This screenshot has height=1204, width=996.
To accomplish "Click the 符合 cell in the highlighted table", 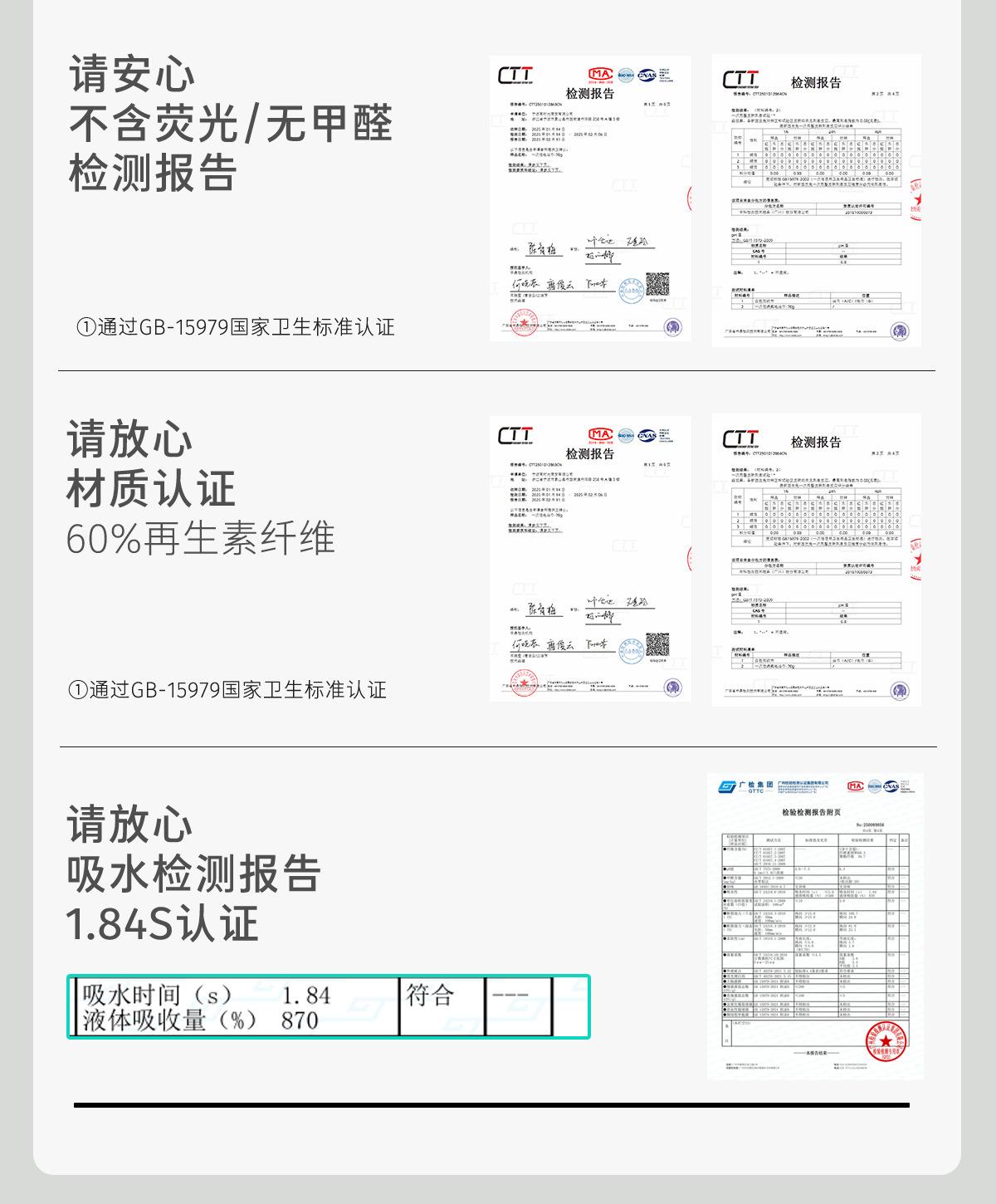I will tap(430, 995).
